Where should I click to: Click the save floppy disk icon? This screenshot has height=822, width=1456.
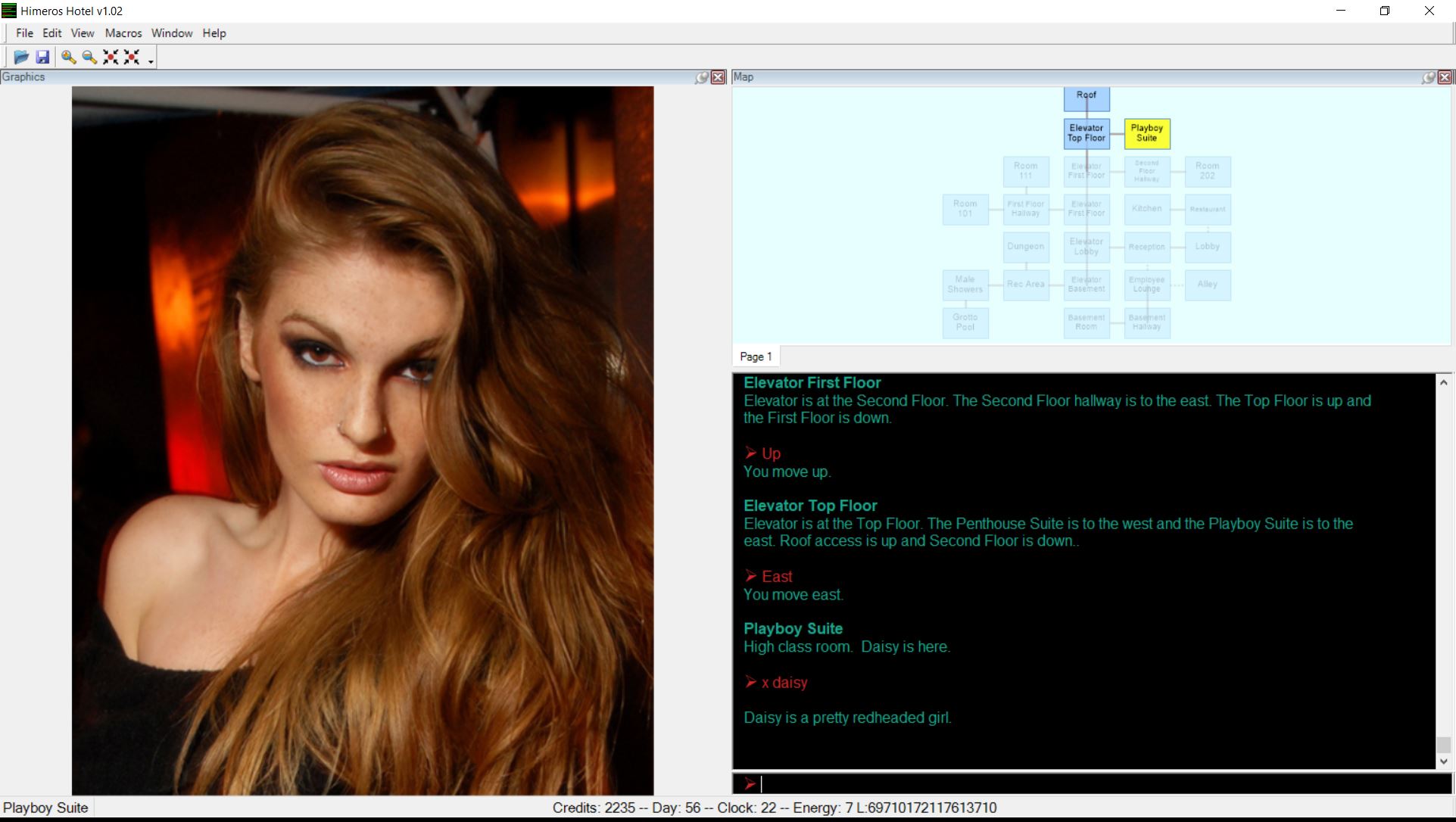[x=42, y=57]
